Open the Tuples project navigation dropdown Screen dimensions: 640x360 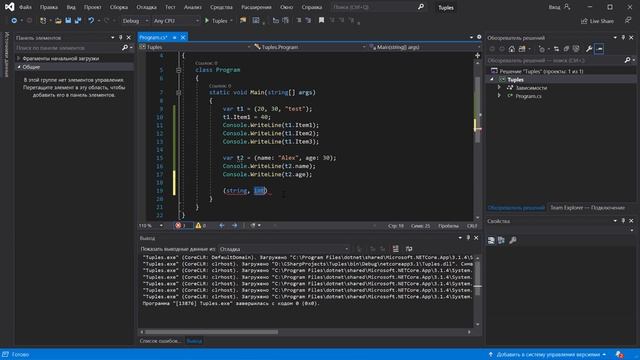point(195,47)
